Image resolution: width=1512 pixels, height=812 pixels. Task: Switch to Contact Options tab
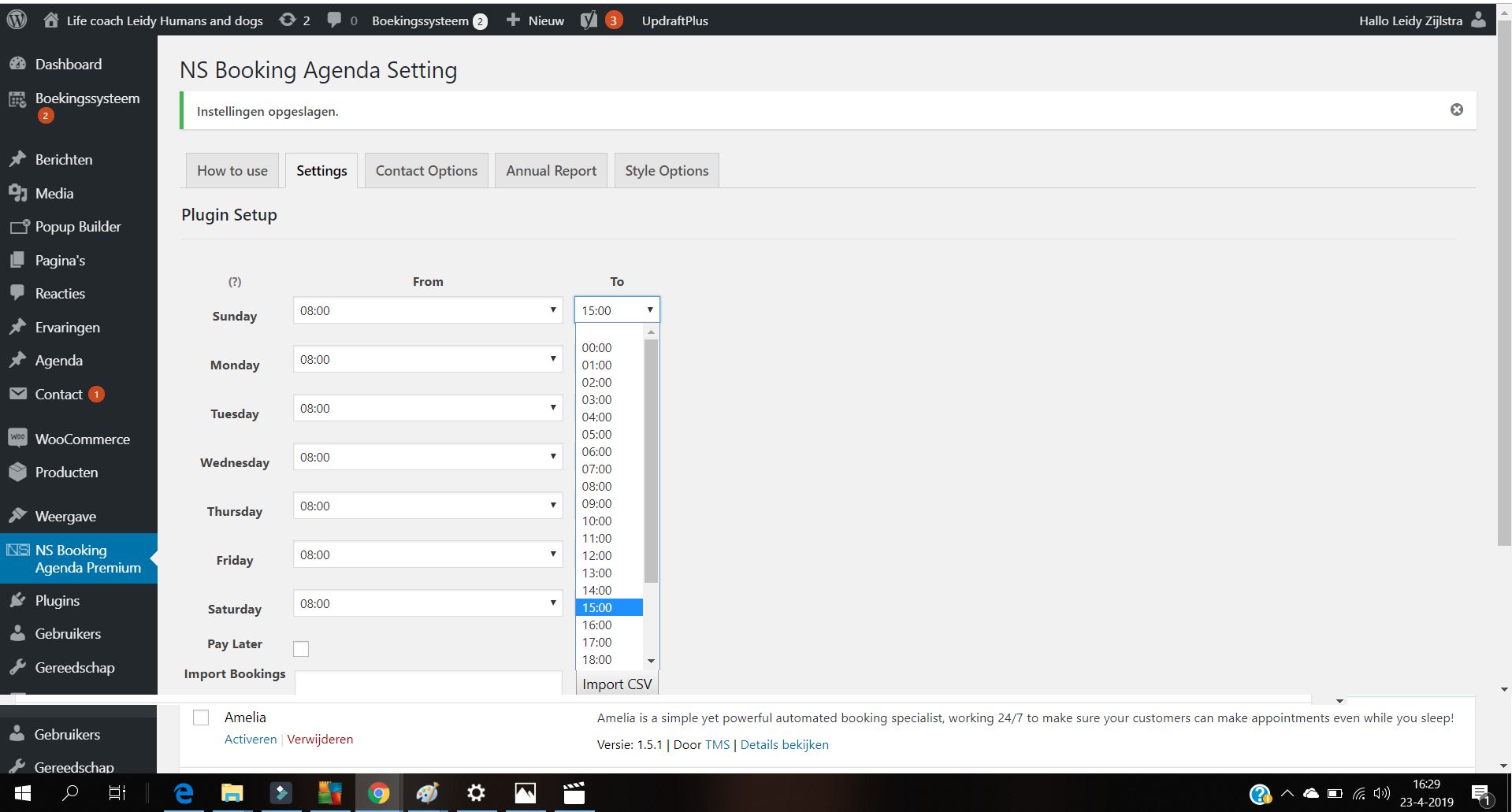click(426, 171)
